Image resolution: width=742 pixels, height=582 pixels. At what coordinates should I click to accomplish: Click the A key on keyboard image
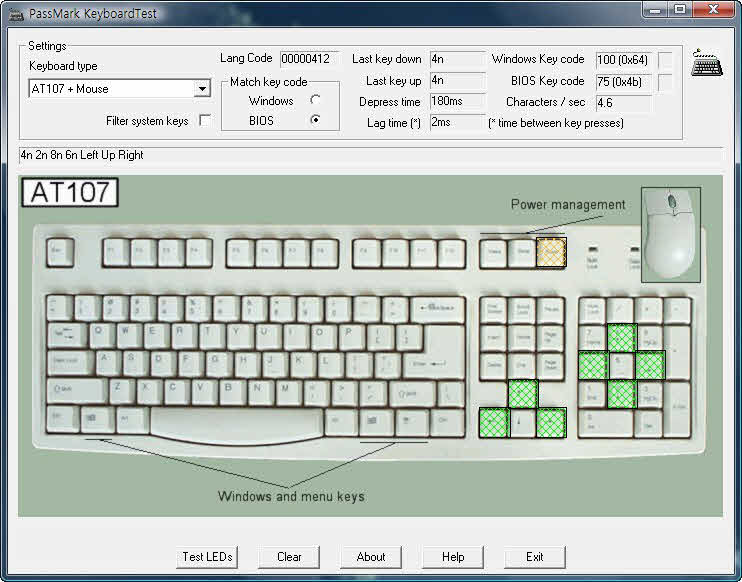click(x=108, y=363)
